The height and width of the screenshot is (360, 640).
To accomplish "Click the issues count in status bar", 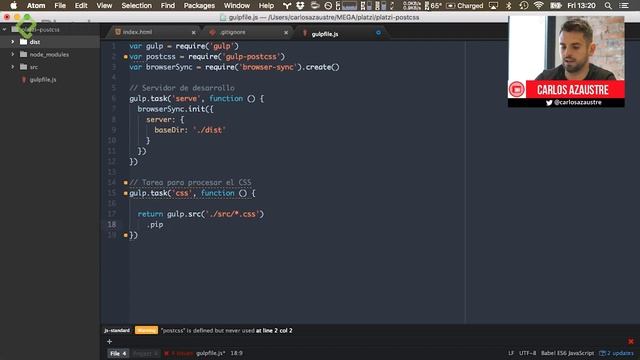I will pyautogui.click(x=178, y=353).
